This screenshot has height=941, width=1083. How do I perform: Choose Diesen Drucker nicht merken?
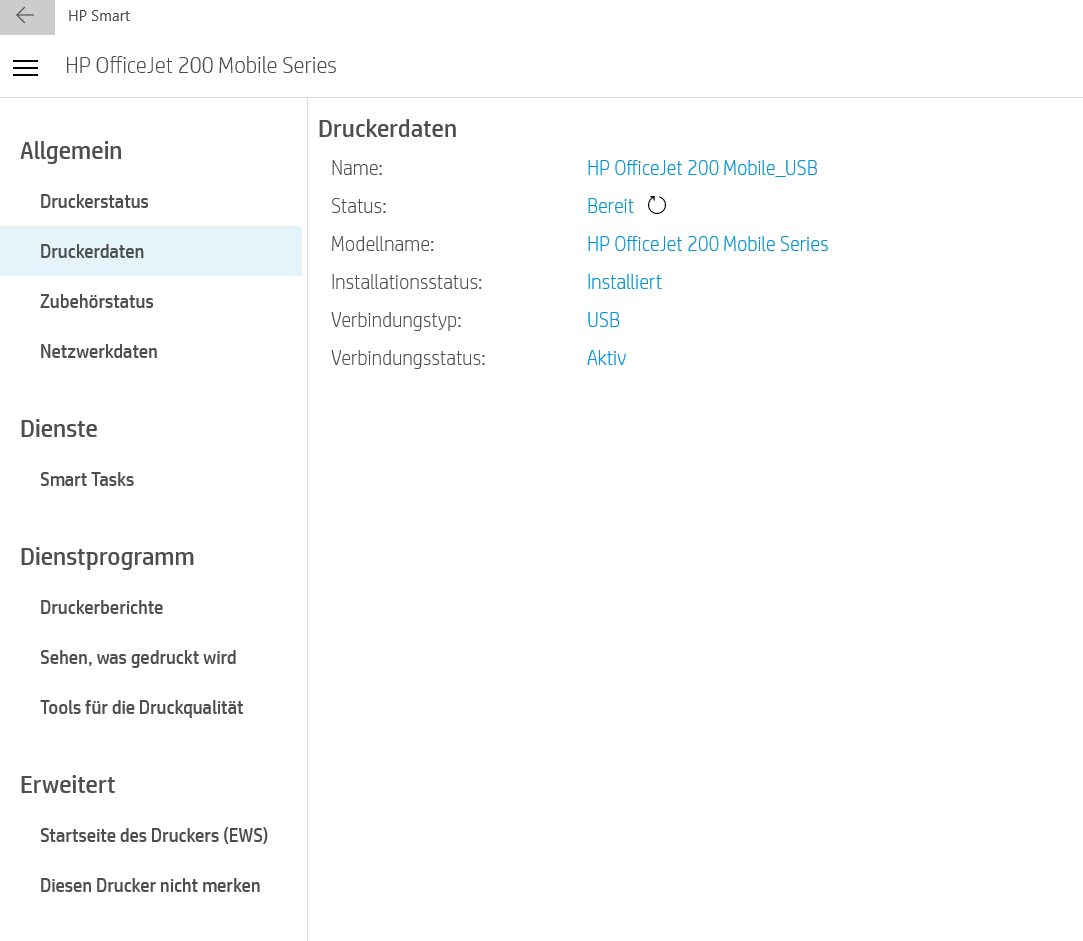point(151,885)
